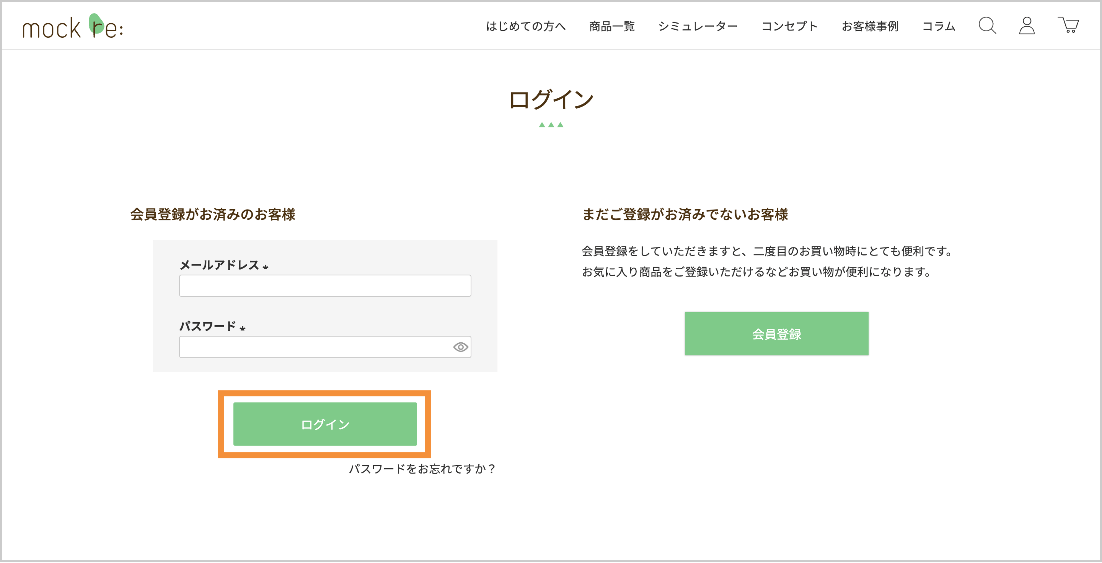Screen dimensions: 1102x563
Task: Open the コンセプト page link
Action: [790, 27]
